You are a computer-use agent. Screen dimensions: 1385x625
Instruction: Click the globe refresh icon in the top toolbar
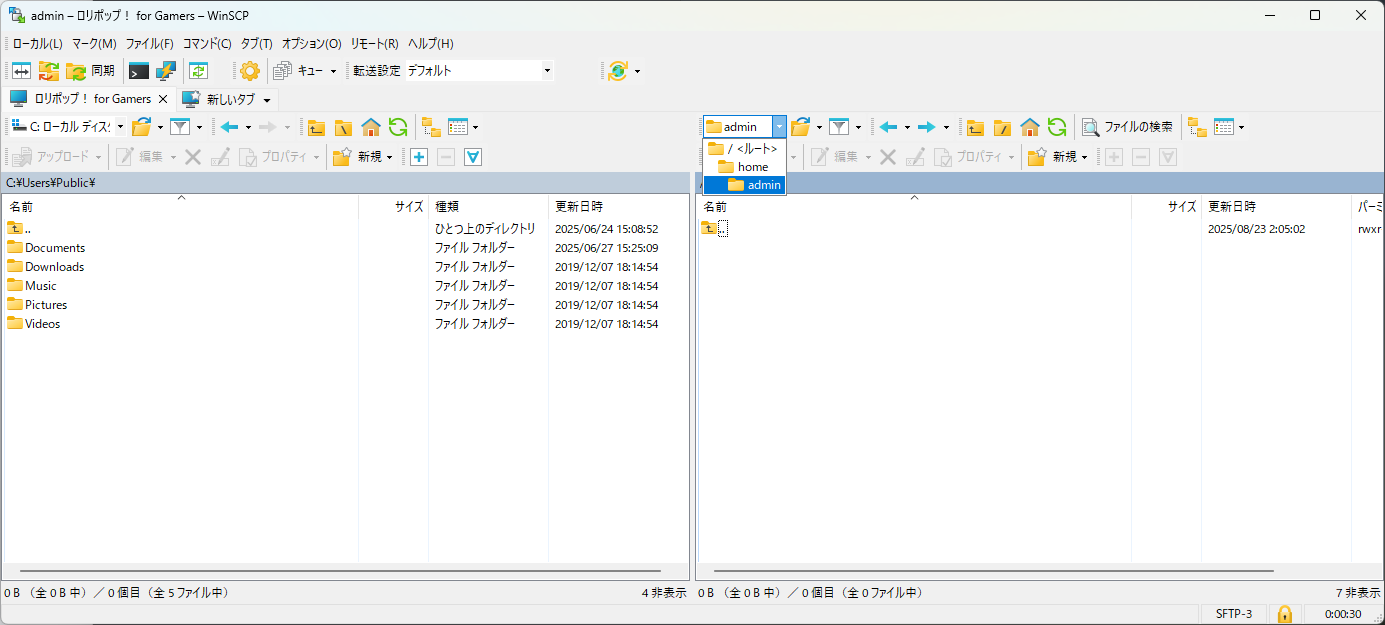click(x=618, y=71)
